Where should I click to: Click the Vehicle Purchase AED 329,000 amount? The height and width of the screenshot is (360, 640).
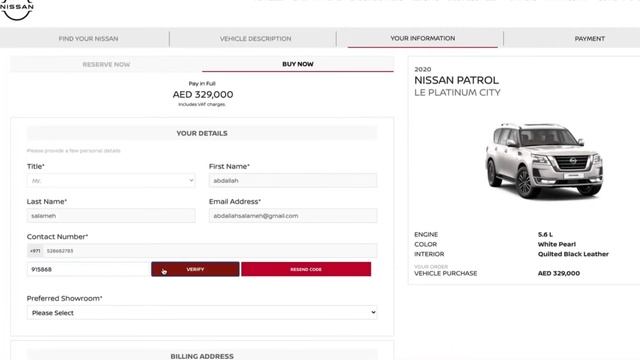click(x=559, y=273)
